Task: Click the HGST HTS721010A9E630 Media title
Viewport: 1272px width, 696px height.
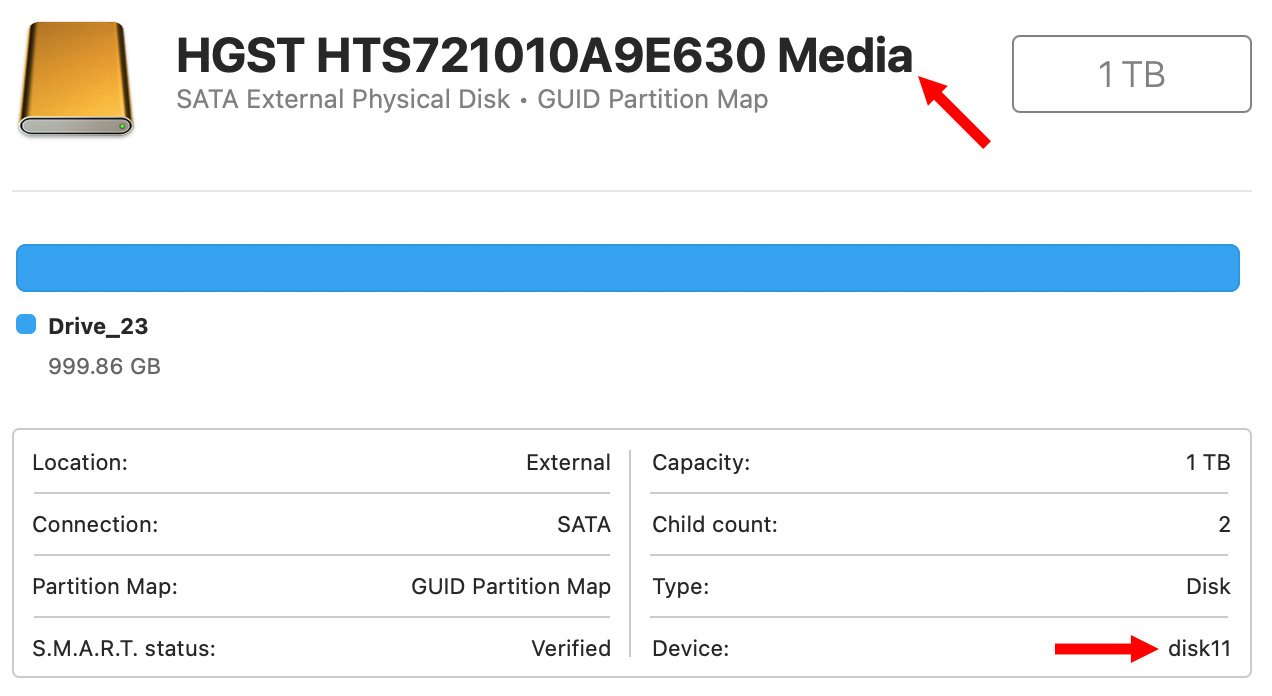Action: pyautogui.click(x=545, y=56)
